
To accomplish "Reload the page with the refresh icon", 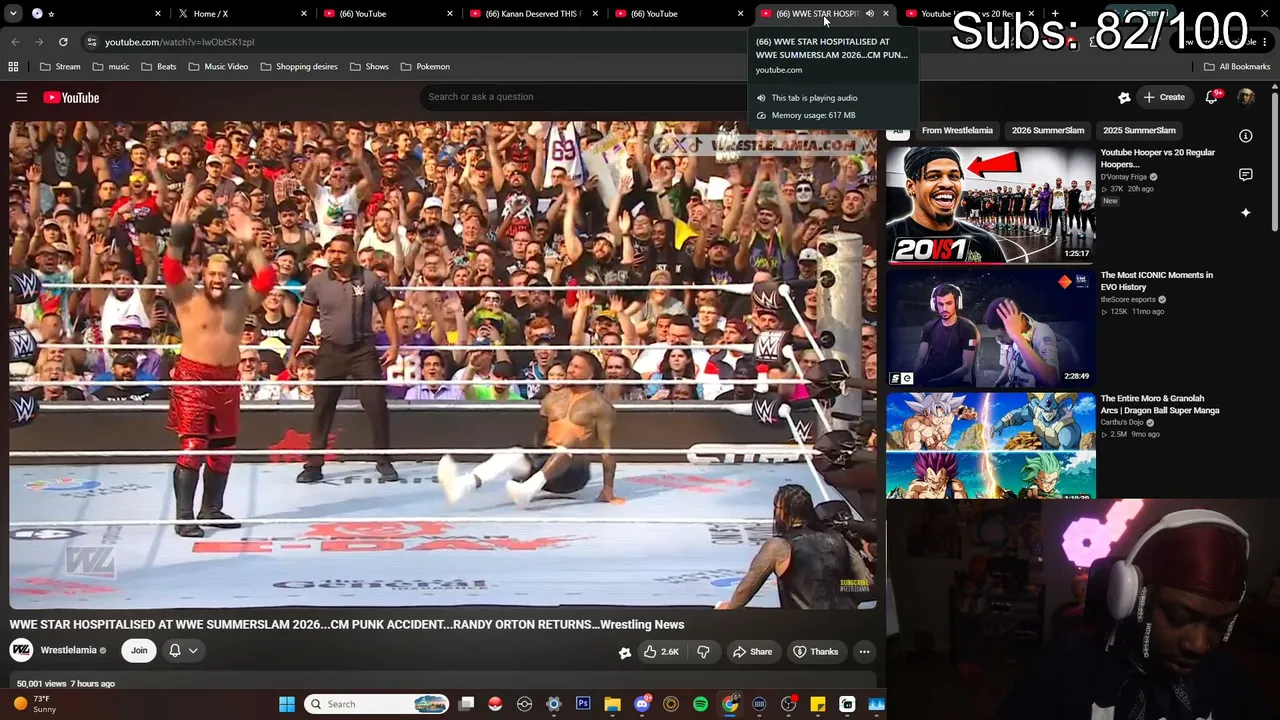I will click(x=63, y=42).
